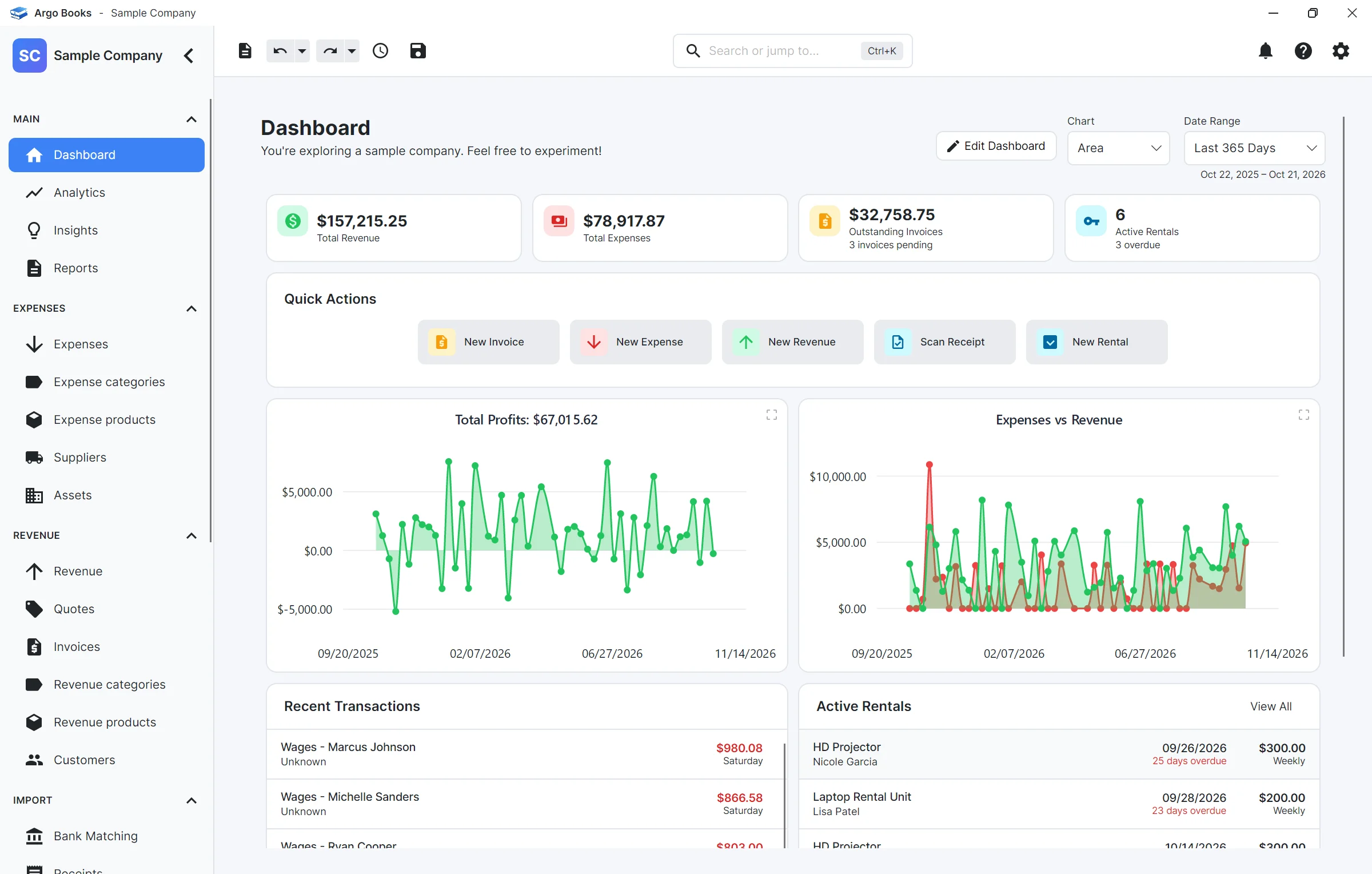This screenshot has width=1372, height=874.
Task: Open Bank Matching page
Action: coord(106,836)
